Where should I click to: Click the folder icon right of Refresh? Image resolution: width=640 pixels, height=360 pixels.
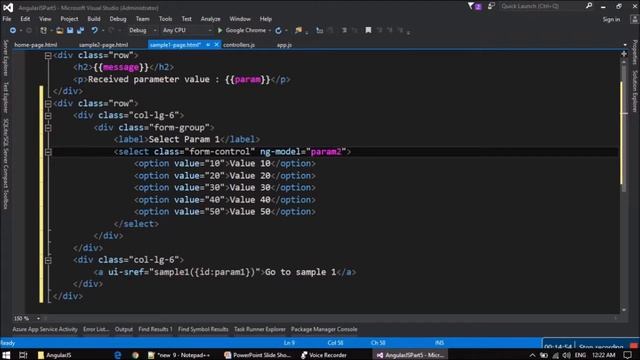coord(299,31)
